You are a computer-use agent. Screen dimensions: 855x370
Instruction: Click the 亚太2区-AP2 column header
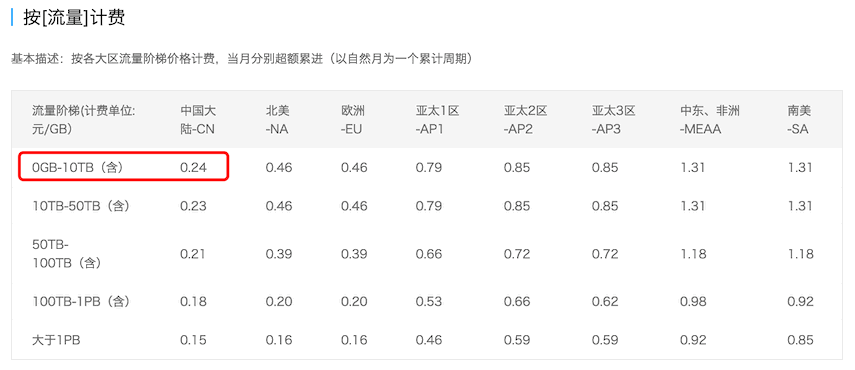click(526, 120)
